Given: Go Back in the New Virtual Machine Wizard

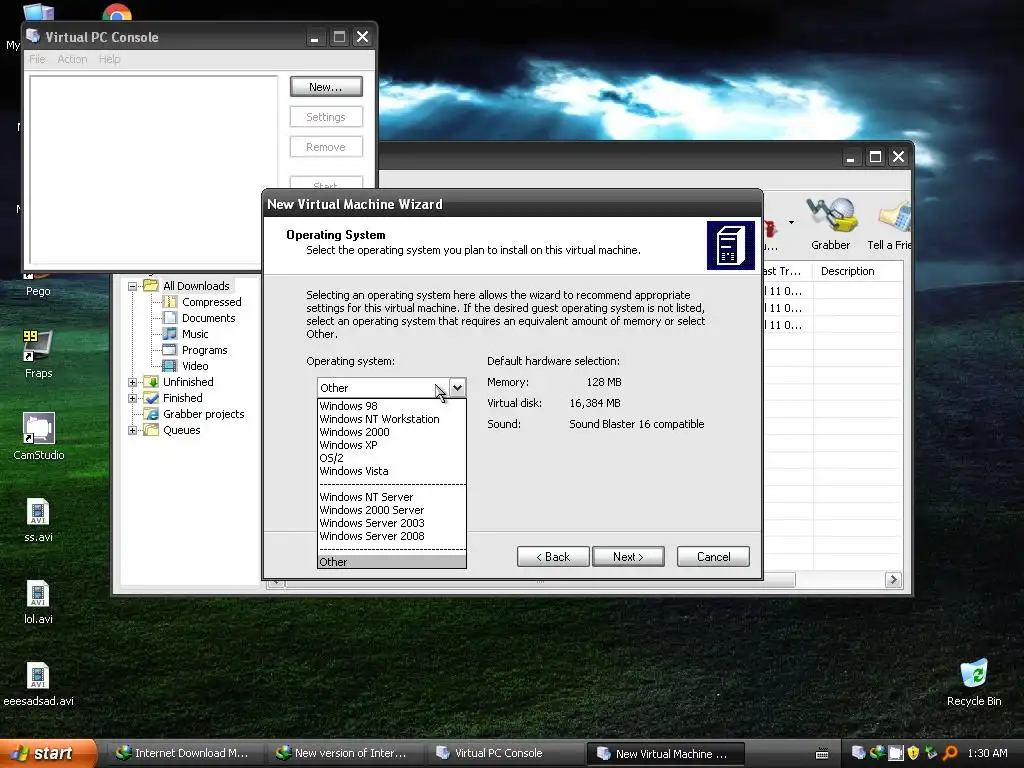Looking at the screenshot, I should 553,556.
